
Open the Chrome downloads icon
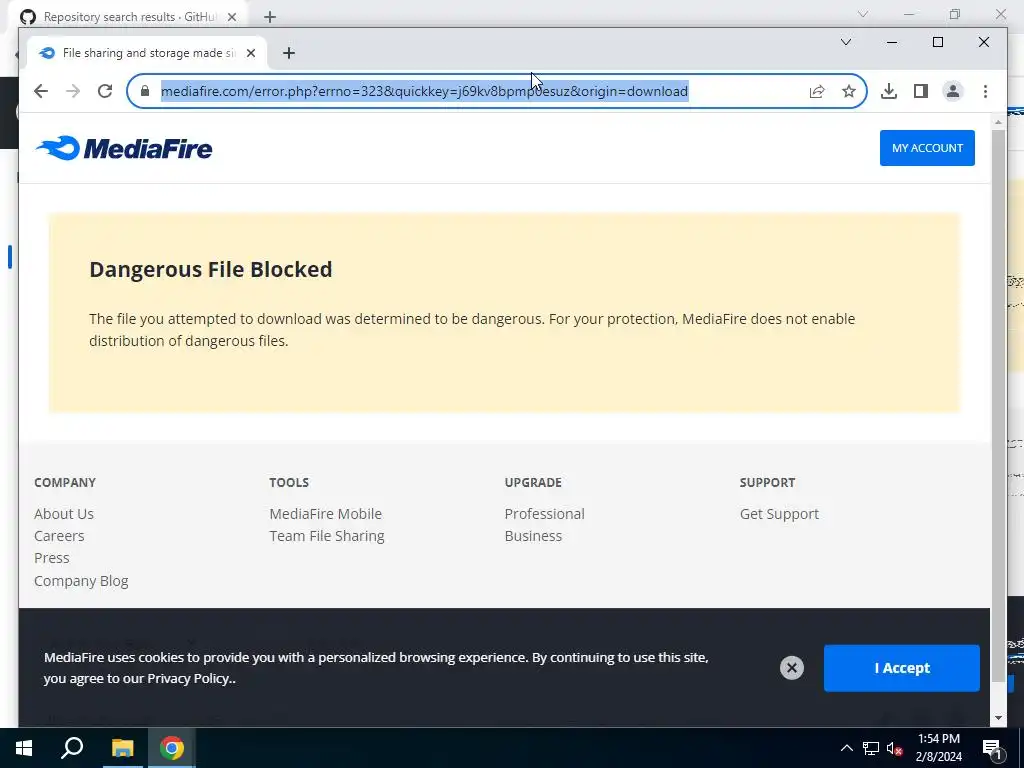[888, 91]
